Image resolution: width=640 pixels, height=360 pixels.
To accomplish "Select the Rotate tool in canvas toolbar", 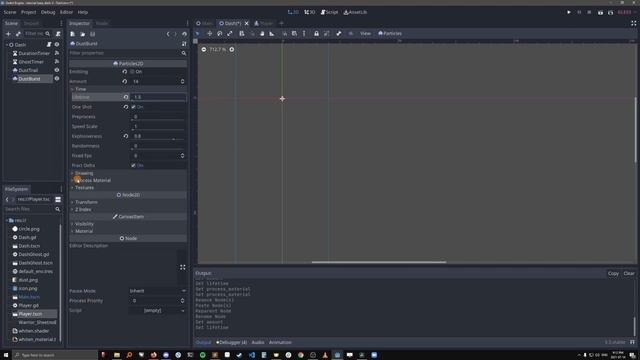I will pyautogui.click(x=220, y=33).
